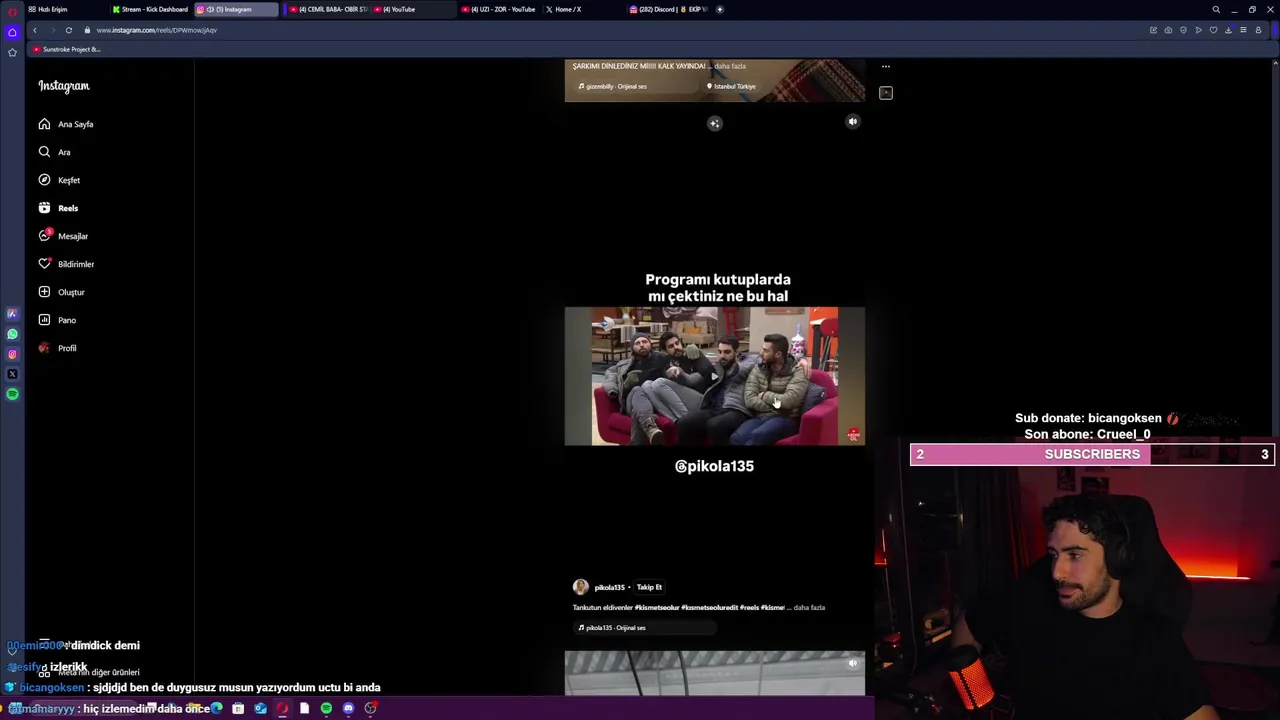
Task: Open pikola135 profile avatar
Action: click(x=580, y=587)
